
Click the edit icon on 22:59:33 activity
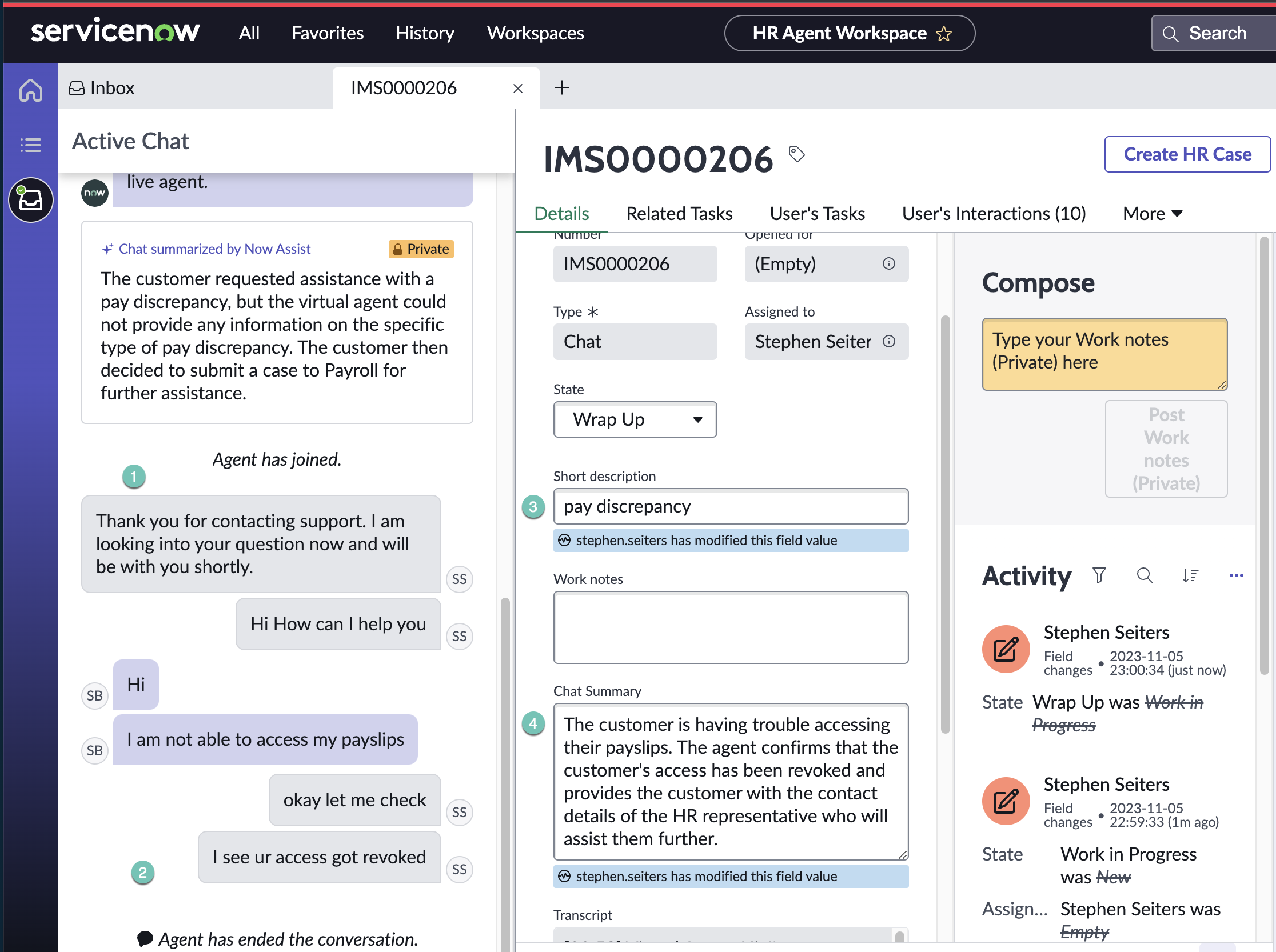1006,801
